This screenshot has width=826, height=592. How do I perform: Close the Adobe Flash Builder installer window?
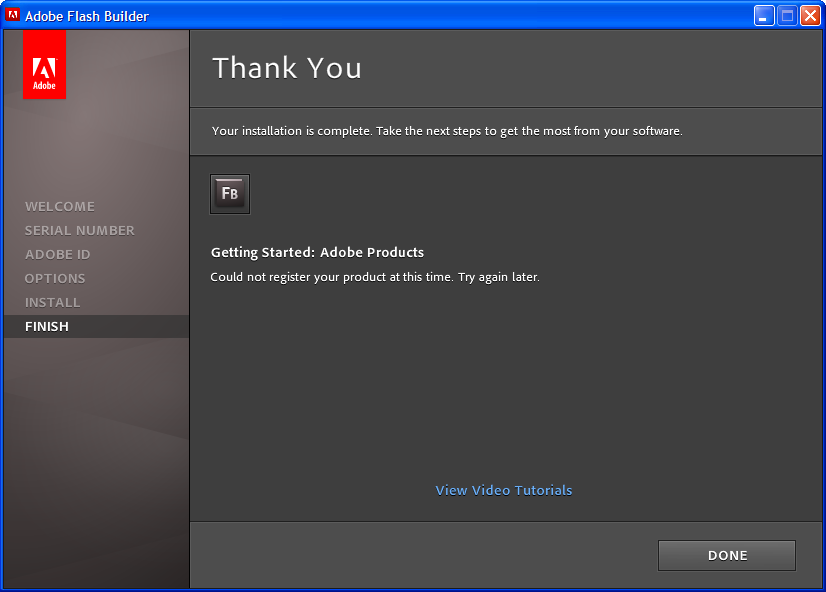[x=810, y=16]
